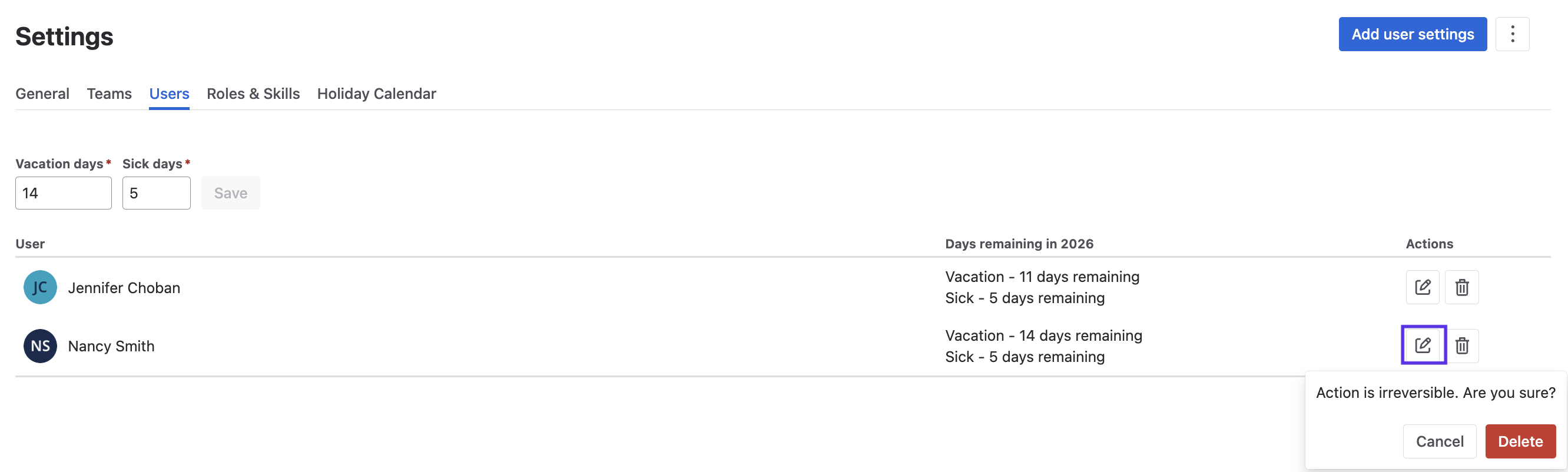
Task: Click Nancy Smith's NS avatar
Action: [40, 345]
